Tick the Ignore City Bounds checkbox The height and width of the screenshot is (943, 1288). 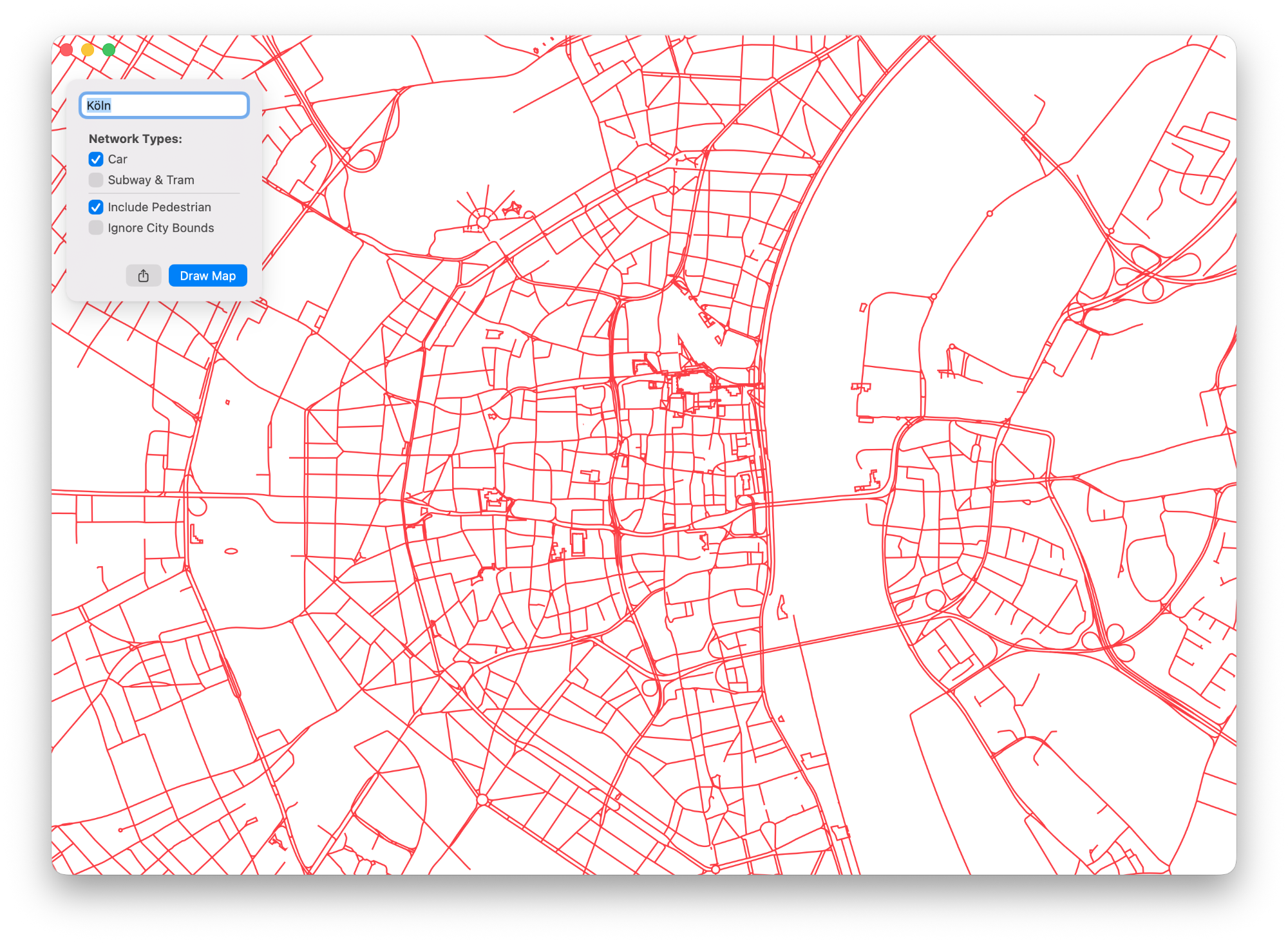[96, 227]
